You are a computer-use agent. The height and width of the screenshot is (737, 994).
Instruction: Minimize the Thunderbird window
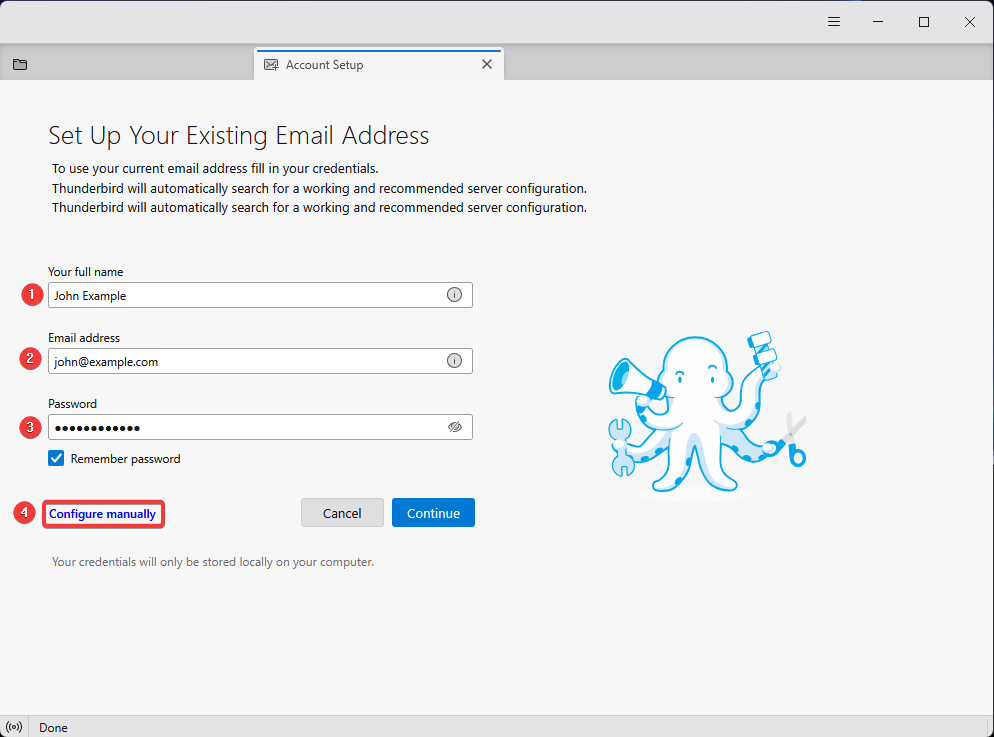tap(878, 22)
